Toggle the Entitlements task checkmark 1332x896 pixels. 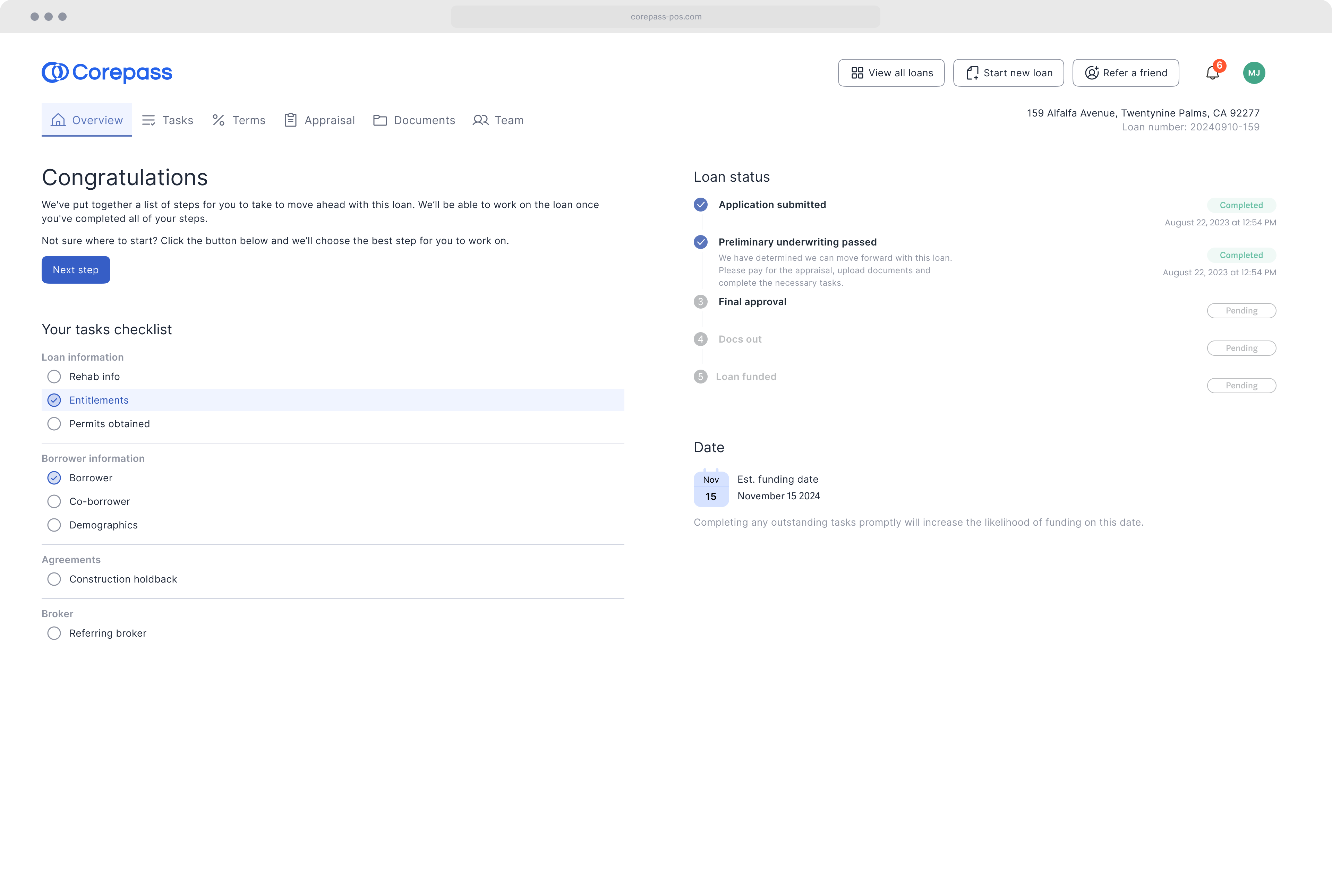(x=54, y=400)
